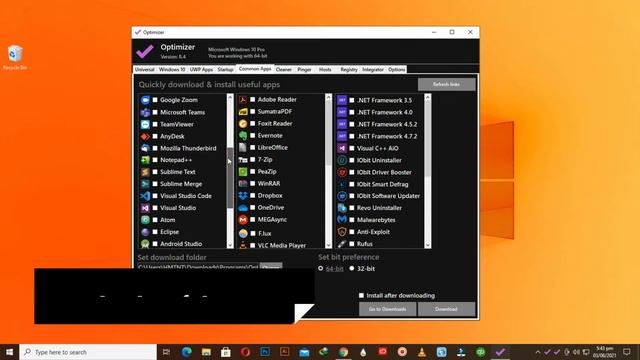Click the Microsoft Teams icon
Viewport: 640px width, 360px height.
[145, 112]
